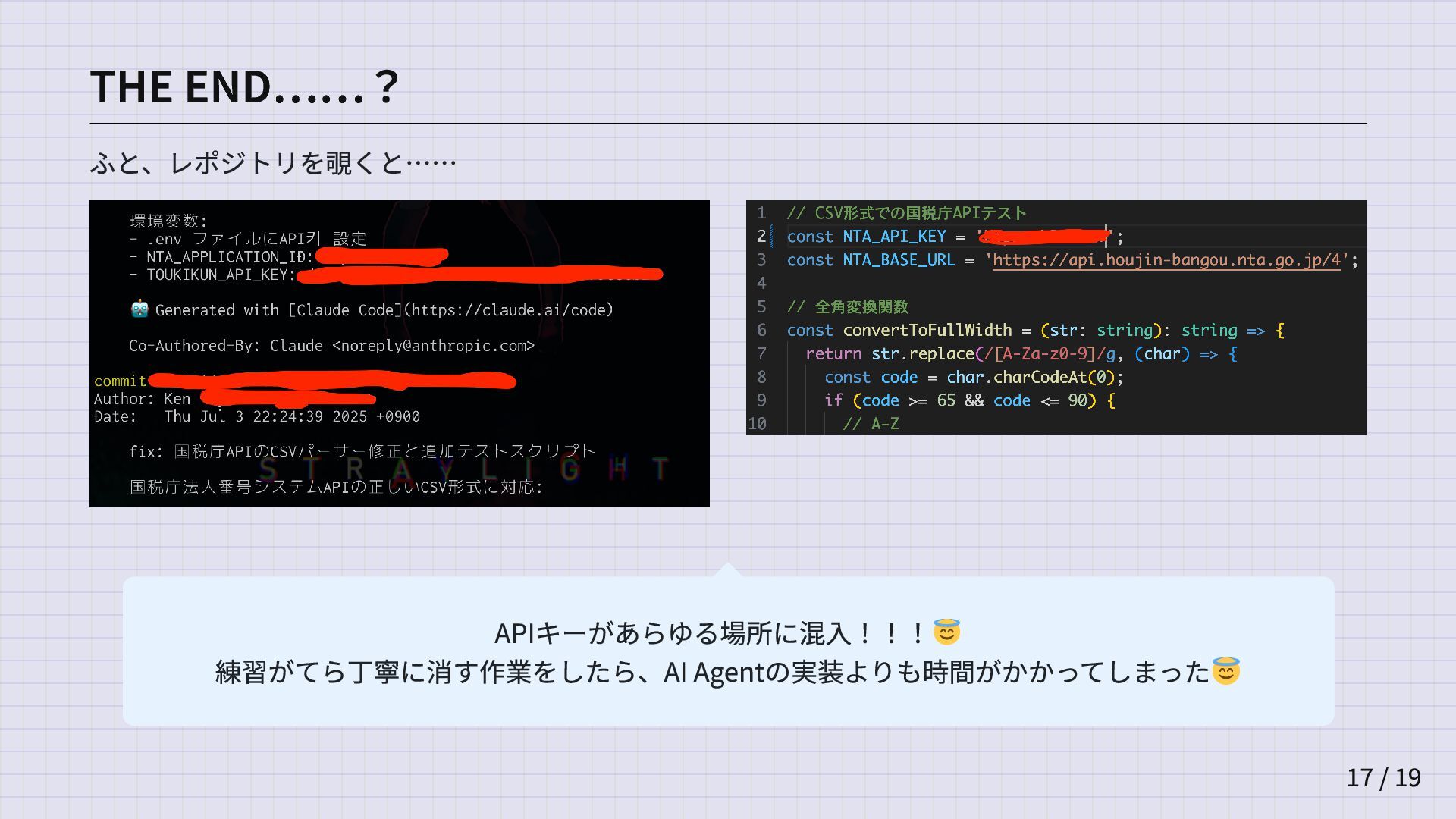The image size is (1456, 819).
Task: Click the 'commit' label in terminal
Action: pyautogui.click(x=120, y=381)
